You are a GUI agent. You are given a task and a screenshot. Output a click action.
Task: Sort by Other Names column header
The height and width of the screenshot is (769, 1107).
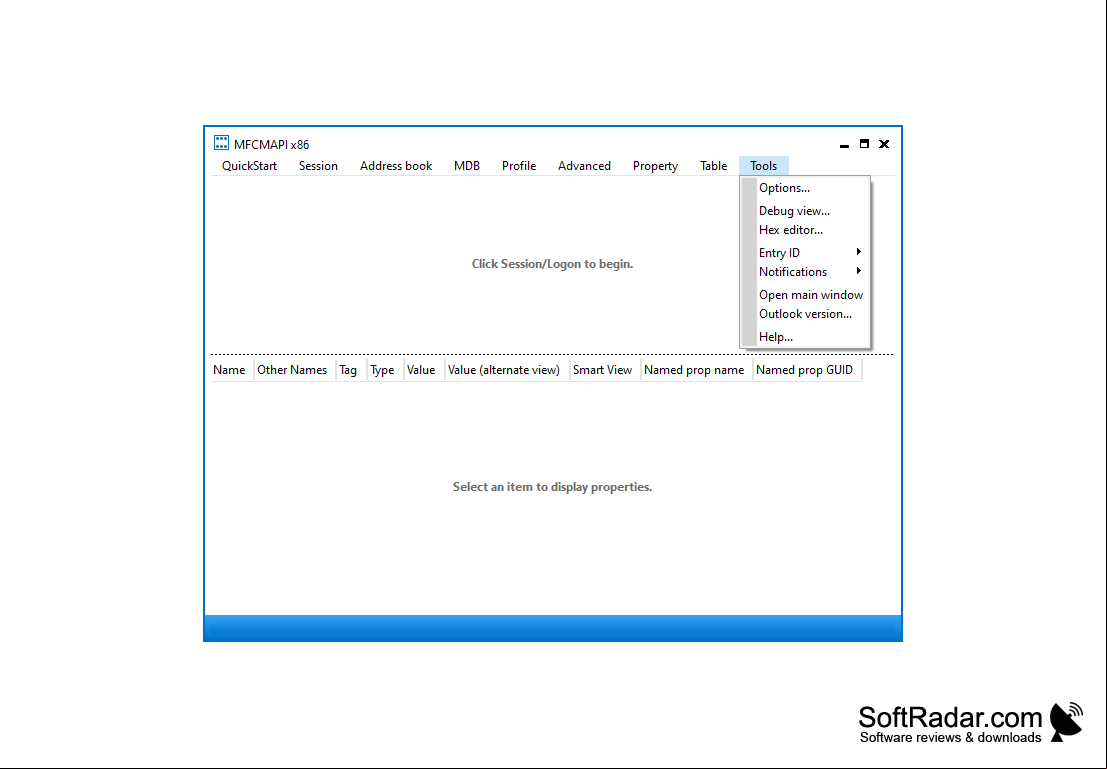point(294,369)
